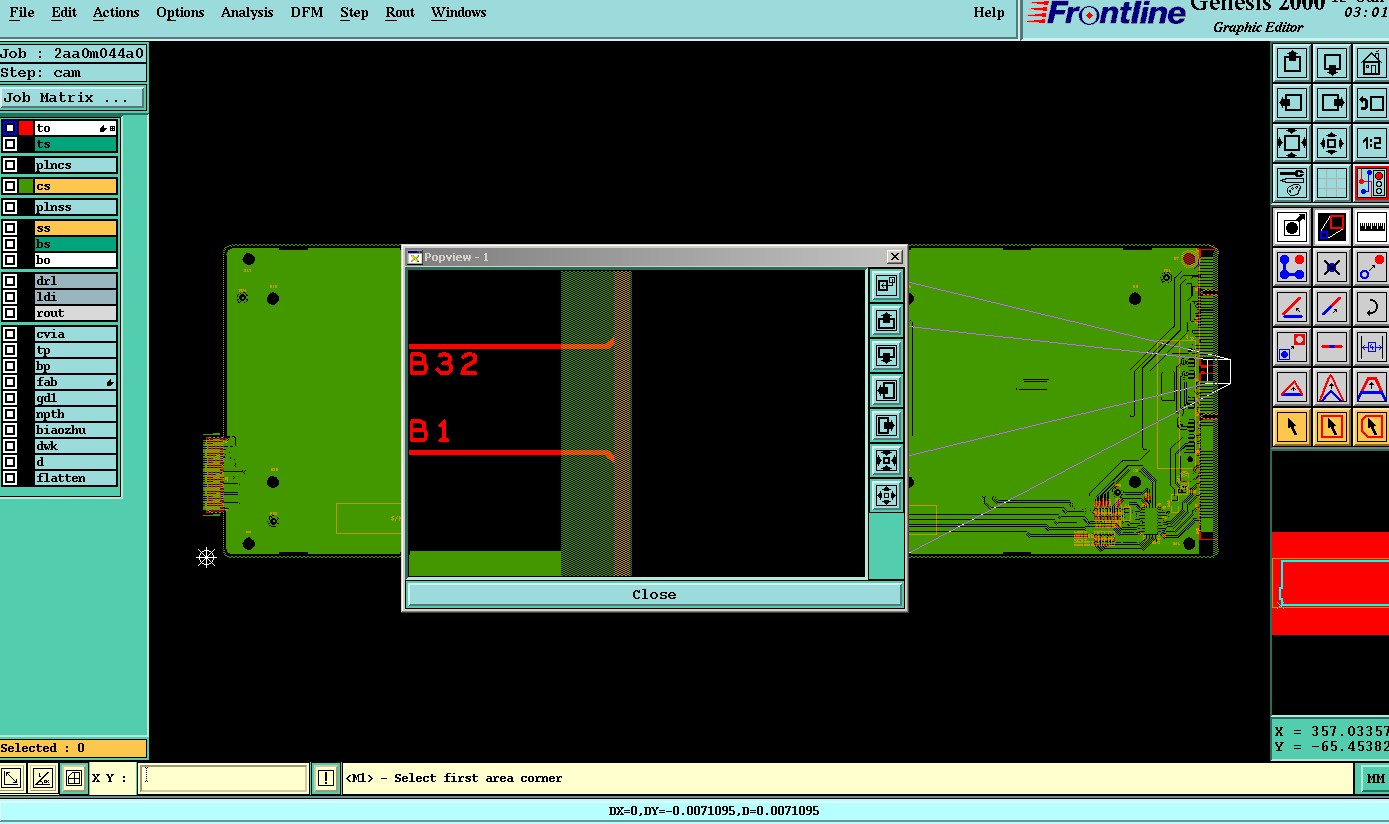
Task: Click the X crossed point icon
Action: (x=1332, y=267)
